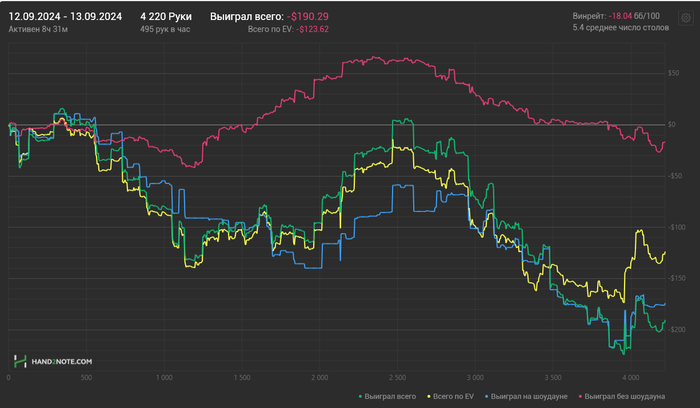Viewport: 700px width, 408px height.
Task: Click the '2 000' x-axis tick label
Action: pos(320,378)
